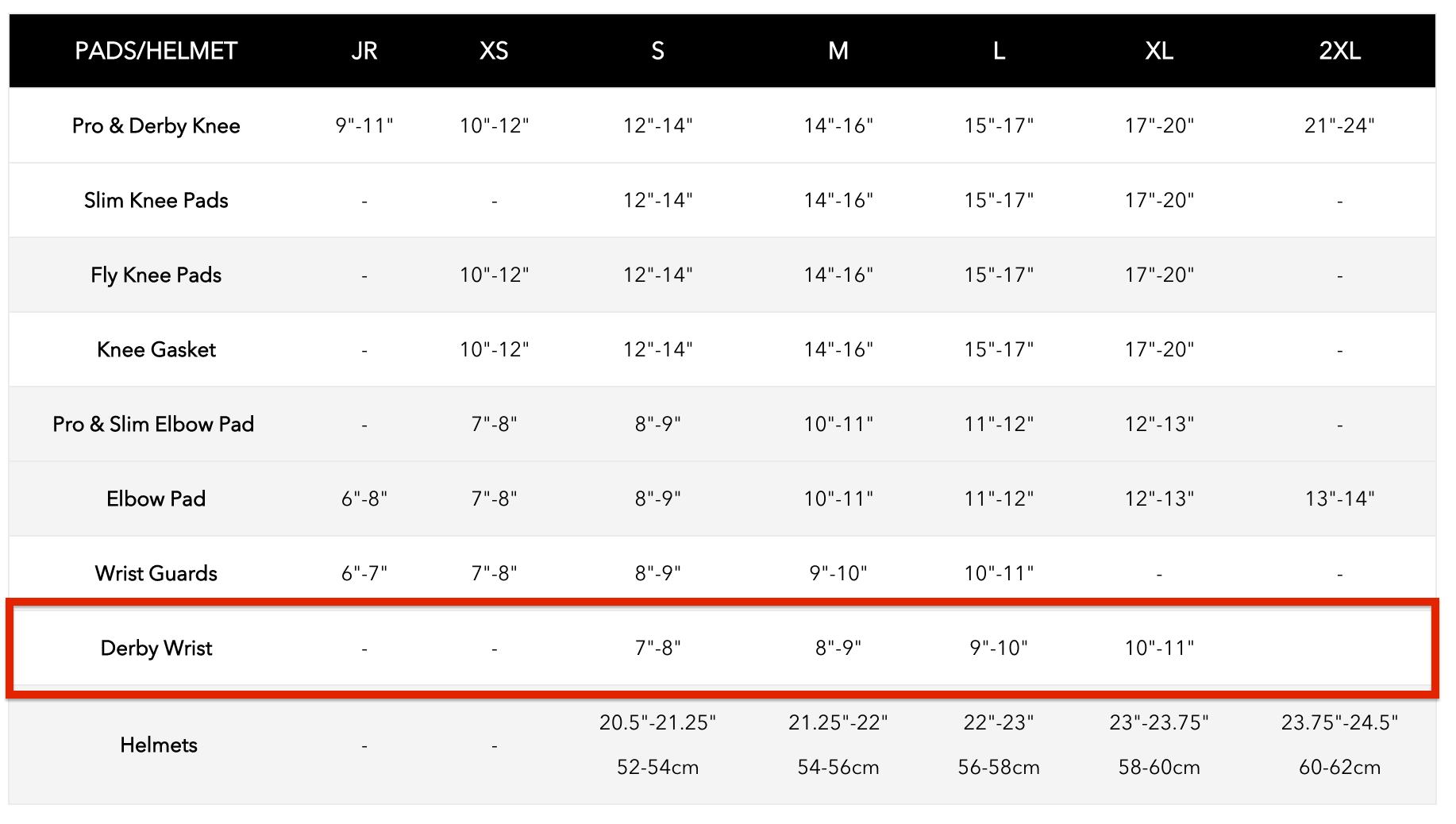Click the 21"-24" Pro & Derby Knee cell
The height and width of the screenshot is (824, 1456).
point(1339,125)
